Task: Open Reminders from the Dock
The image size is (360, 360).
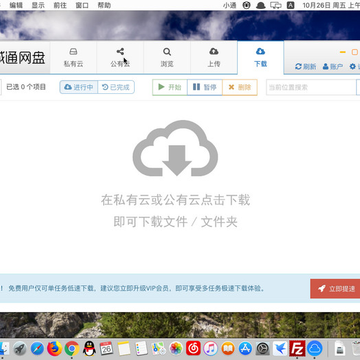Action: [141, 349]
